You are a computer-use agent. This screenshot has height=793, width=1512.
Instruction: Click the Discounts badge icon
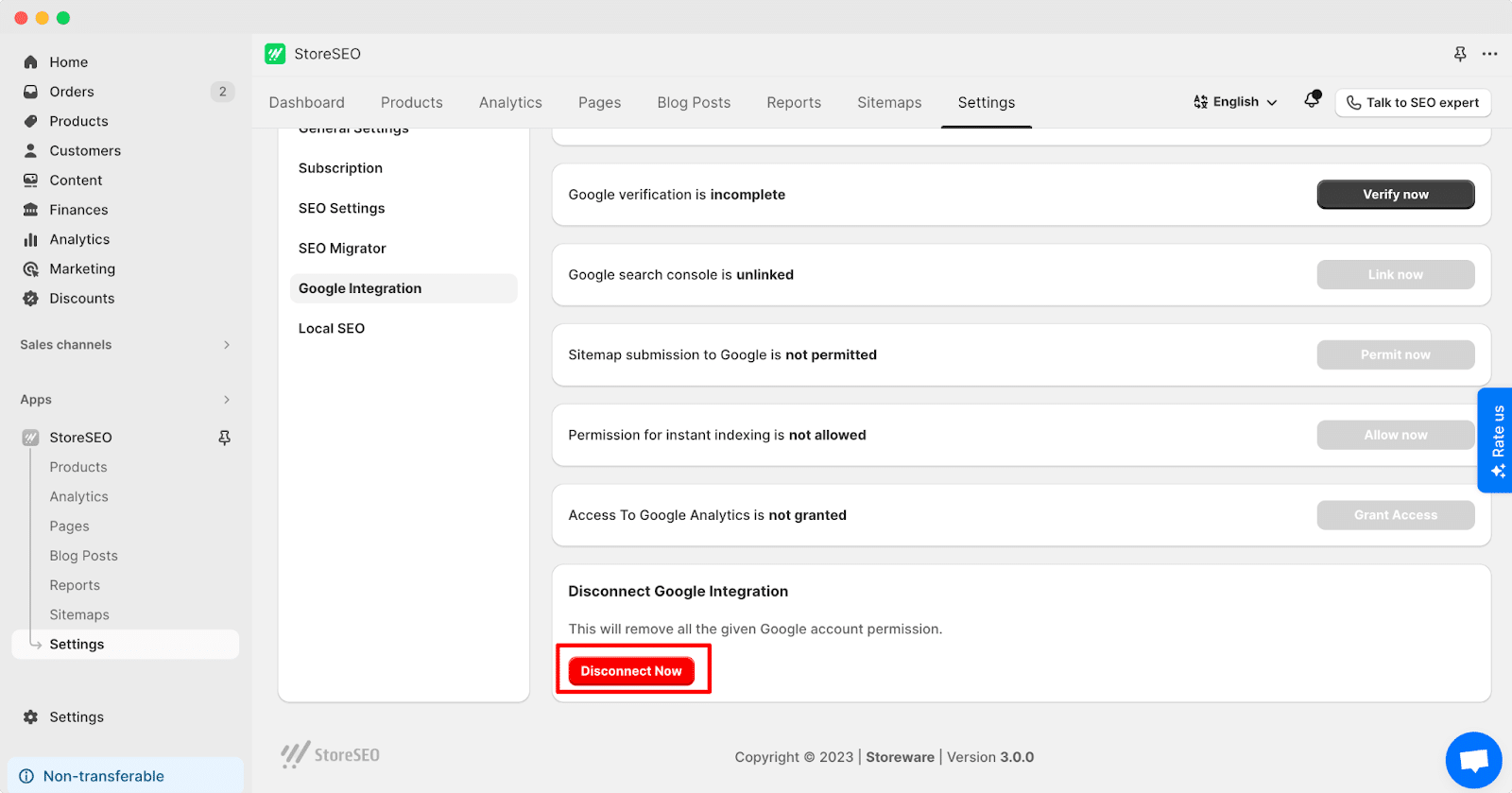(x=30, y=299)
